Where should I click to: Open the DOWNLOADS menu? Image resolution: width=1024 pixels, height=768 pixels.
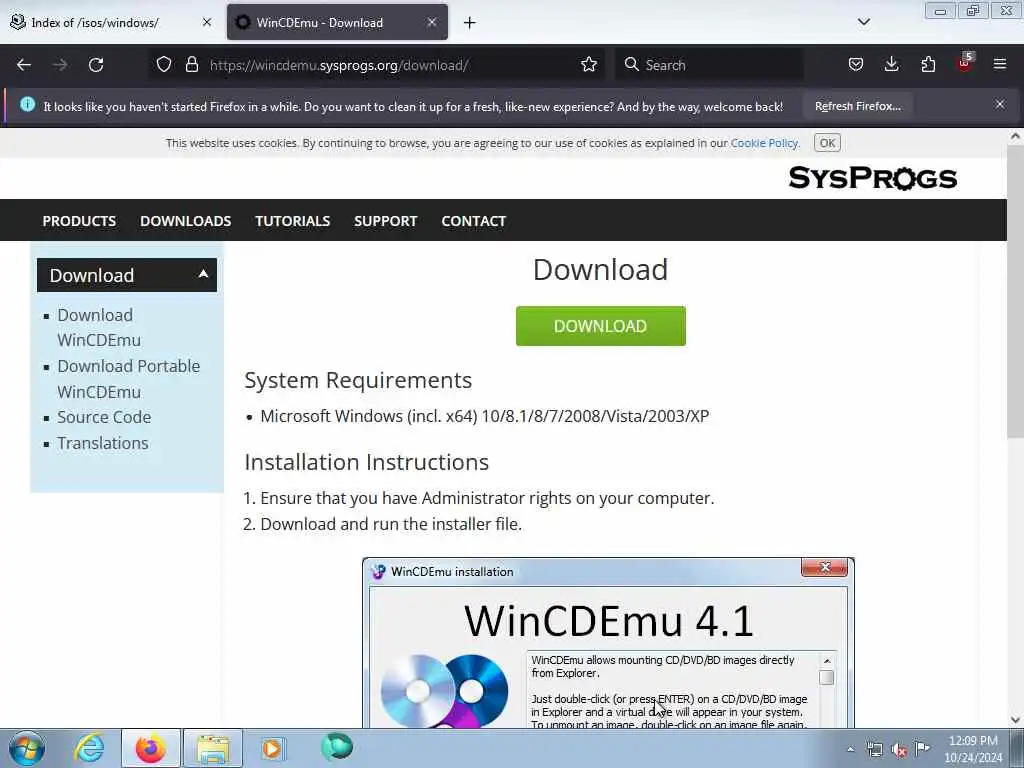[x=185, y=221]
